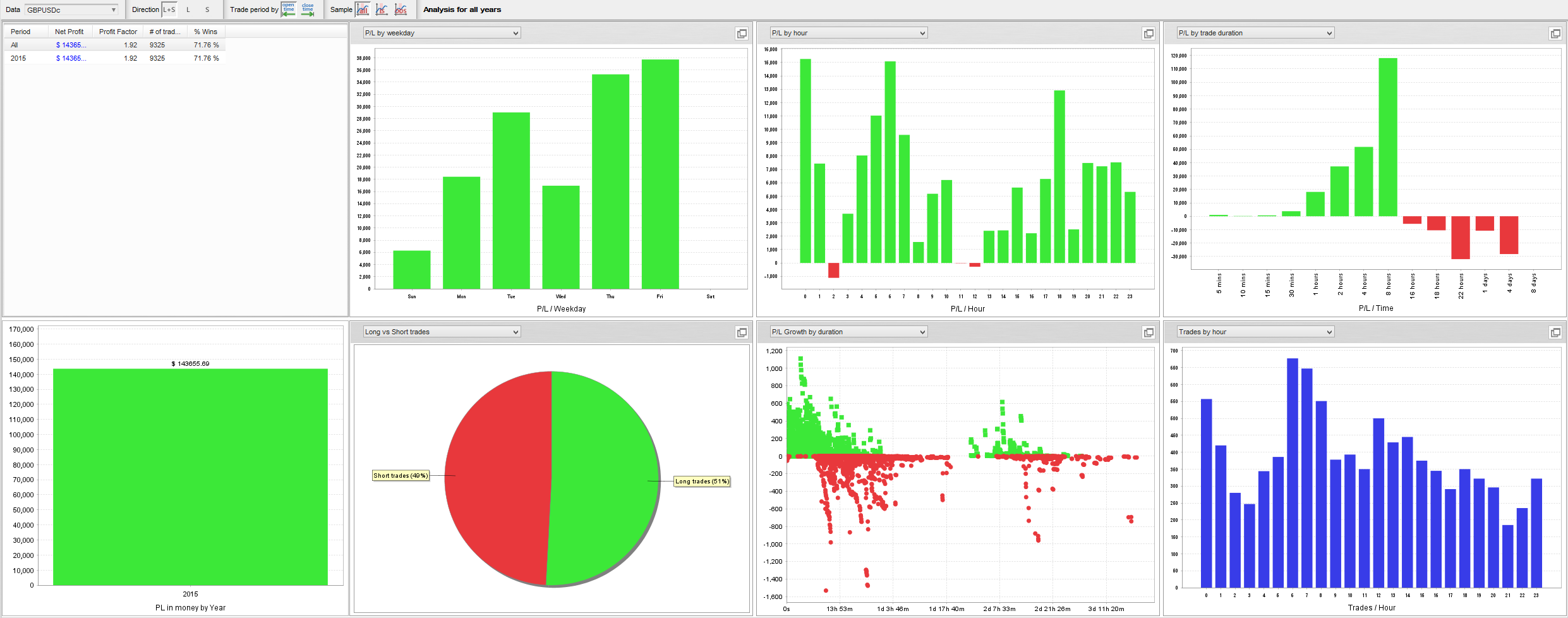Maximize the P/L by trade duration panel
Viewport: 1568px width, 618px height.
pos(1555,33)
